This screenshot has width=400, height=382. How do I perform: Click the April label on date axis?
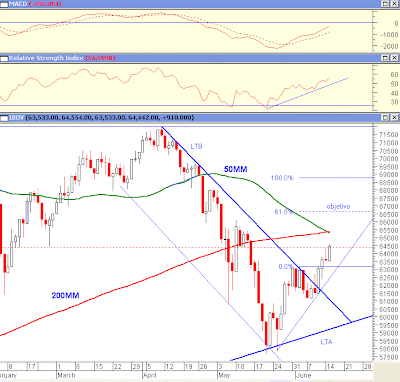[x=150, y=375]
